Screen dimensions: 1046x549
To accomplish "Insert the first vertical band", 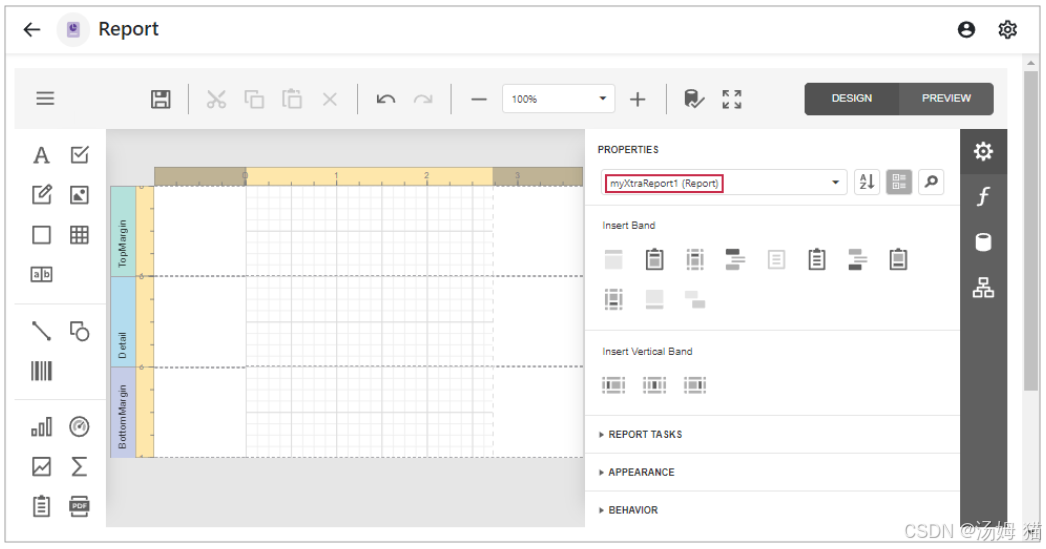I will [614, 385].
